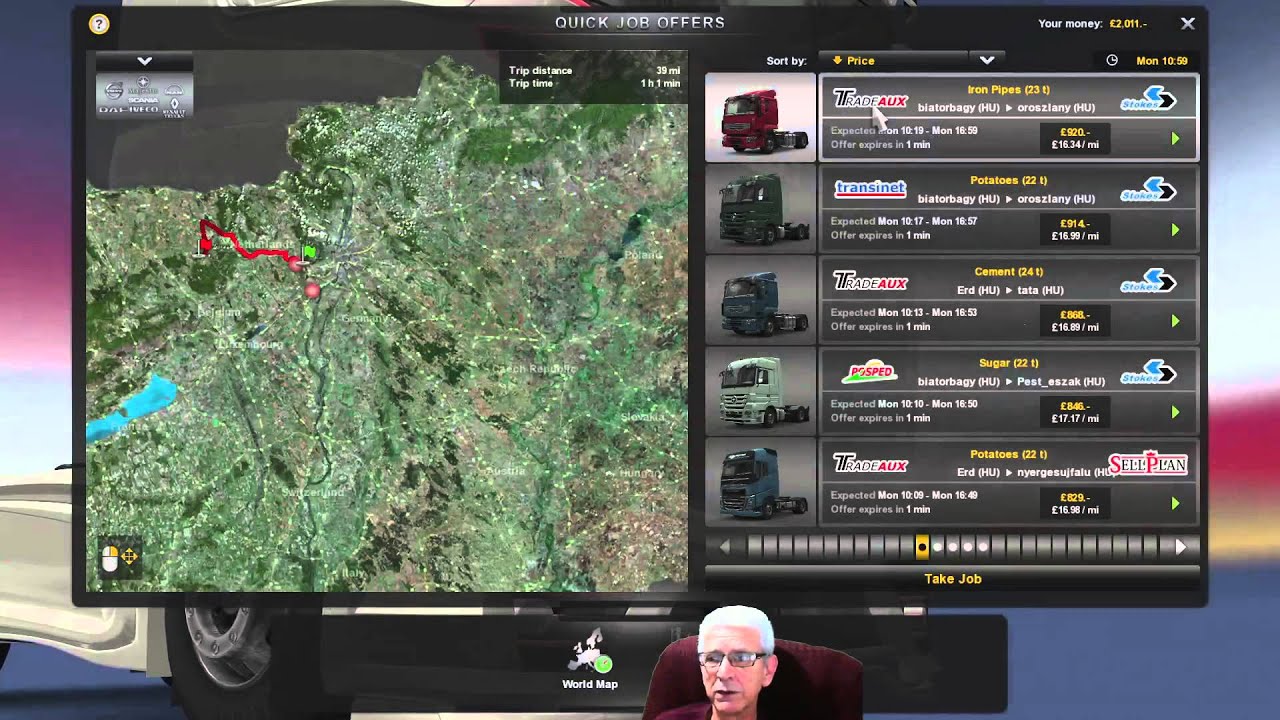1280x720 pixels.
Task: Click the Mon 10:59 time display
Action: coord(1161,61)
